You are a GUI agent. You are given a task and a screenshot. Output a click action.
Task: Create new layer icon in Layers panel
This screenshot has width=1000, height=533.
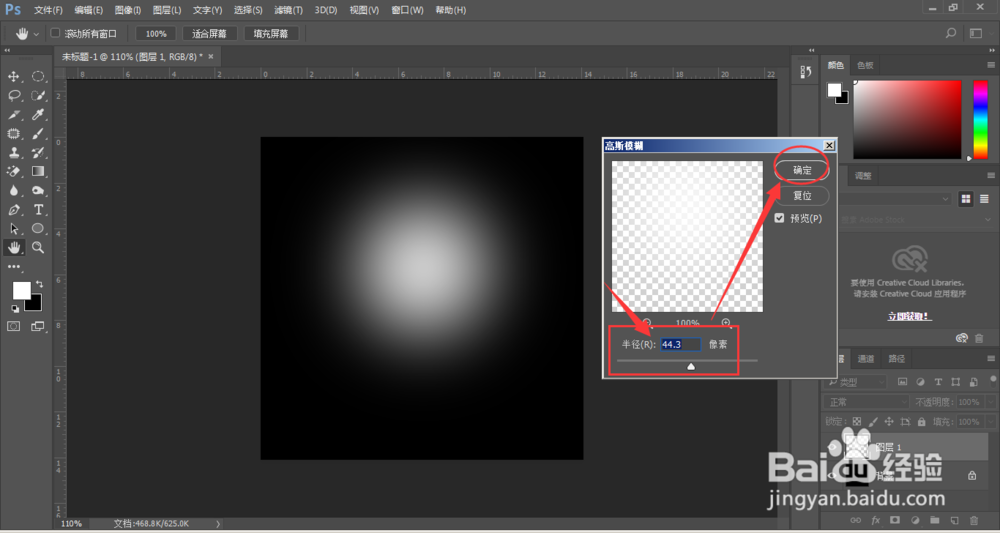coord(954,520)
